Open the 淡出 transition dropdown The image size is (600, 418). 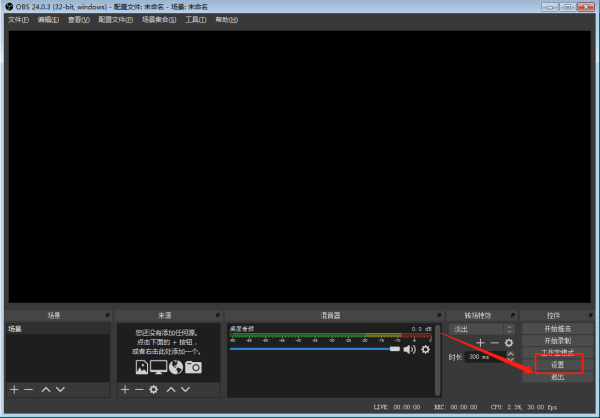click(482, 329)
